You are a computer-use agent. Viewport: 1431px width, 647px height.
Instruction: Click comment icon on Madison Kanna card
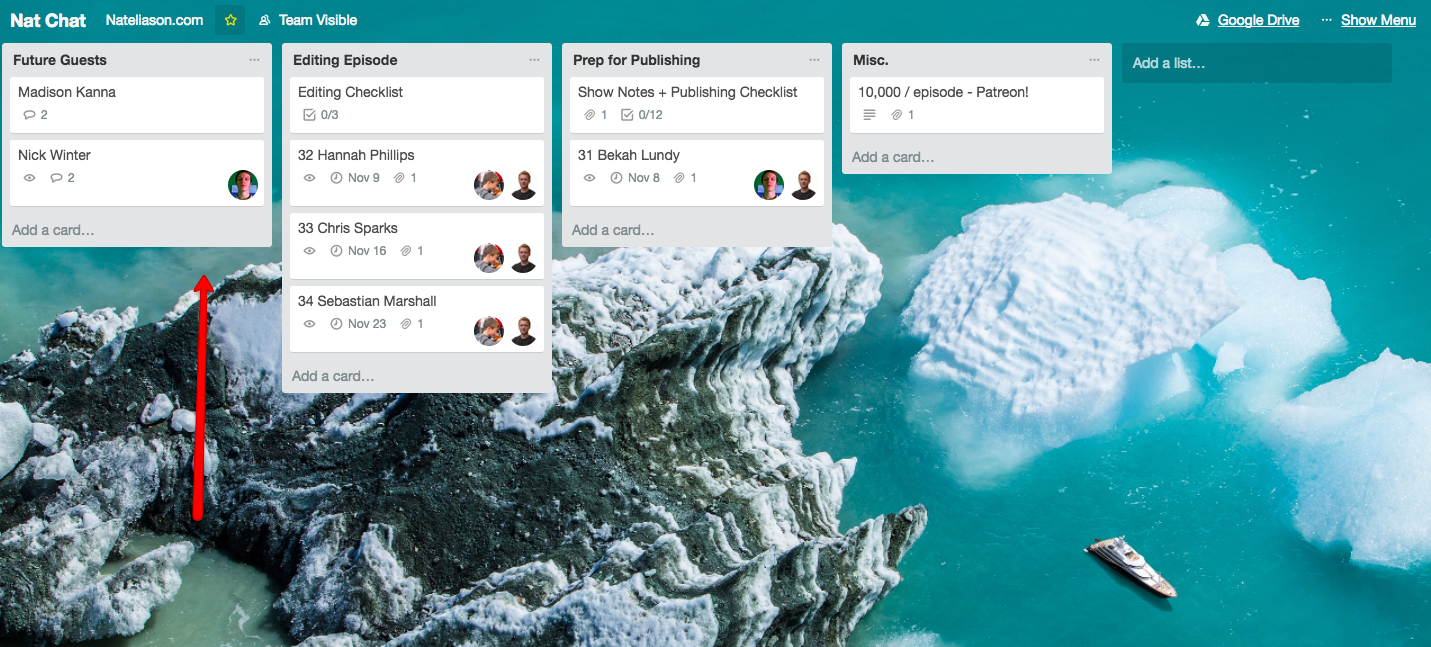(x=29, y=115)
